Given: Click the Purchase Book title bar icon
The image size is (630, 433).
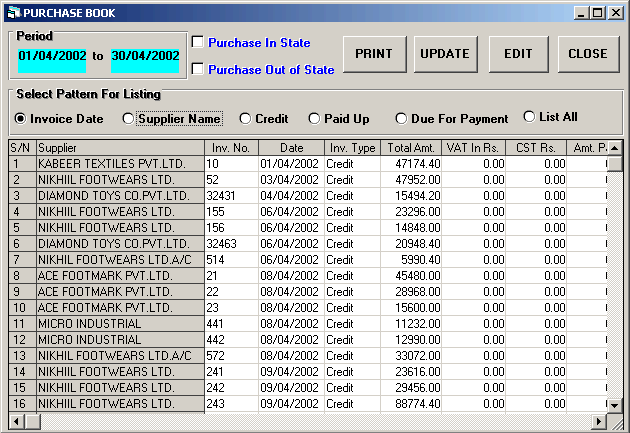Looking at the screenshot, I should pyautogui.click(x=14, y=13).
